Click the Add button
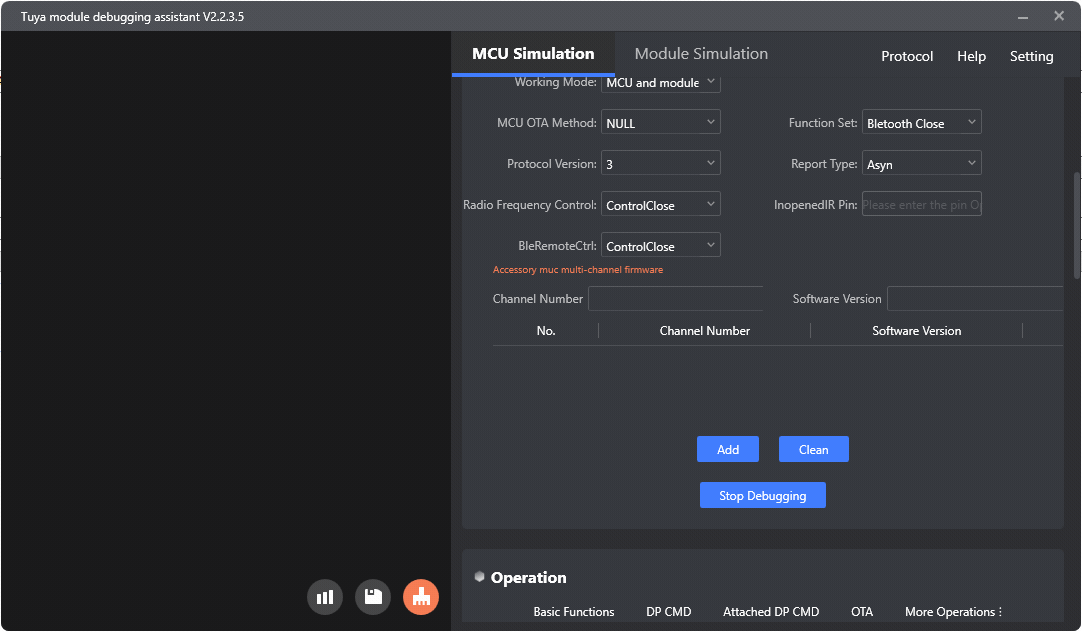Viewport: 1082px width, 632px height. (727, 448)
